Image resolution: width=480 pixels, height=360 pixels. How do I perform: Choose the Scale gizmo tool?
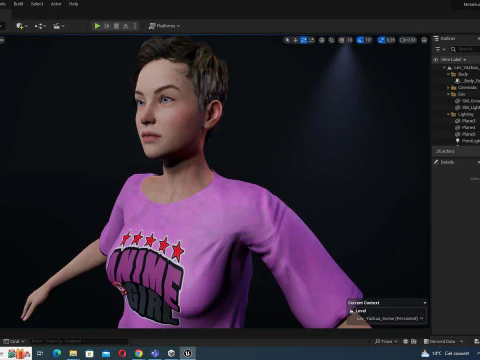click(312, 40)
